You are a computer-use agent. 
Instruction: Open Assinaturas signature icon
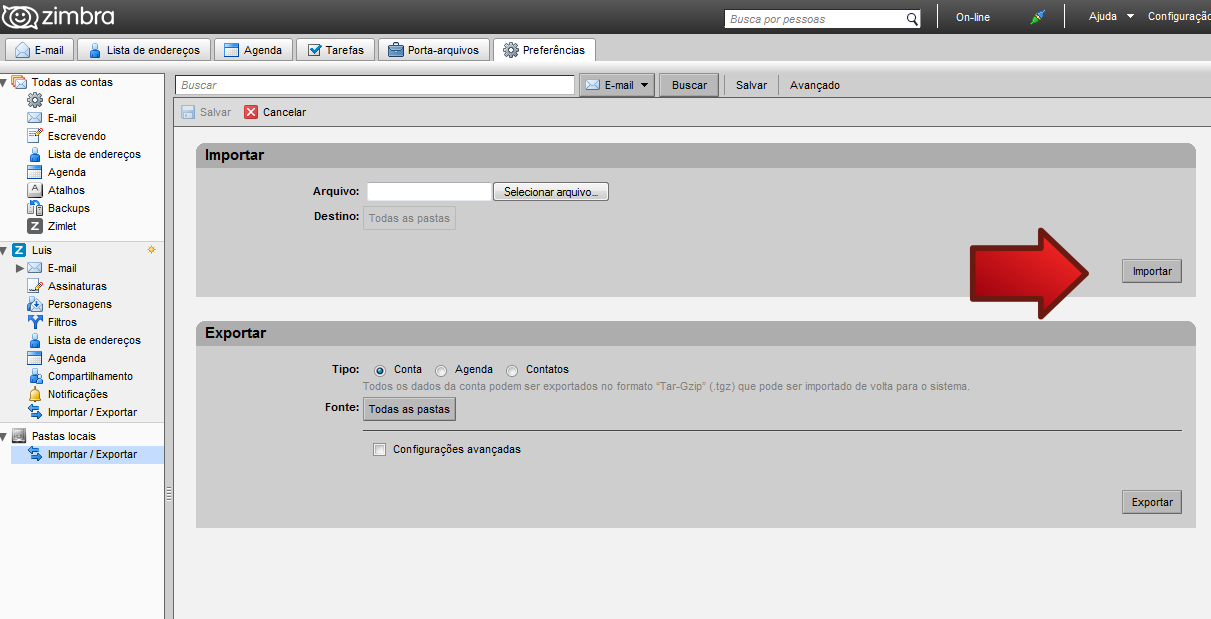pyautogui.click(x=35, y=286)
